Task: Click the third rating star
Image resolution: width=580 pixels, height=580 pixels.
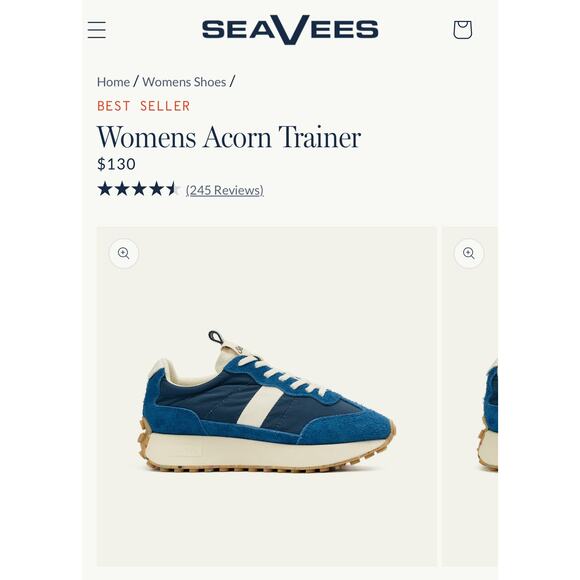Action: (x=139, y=189)
